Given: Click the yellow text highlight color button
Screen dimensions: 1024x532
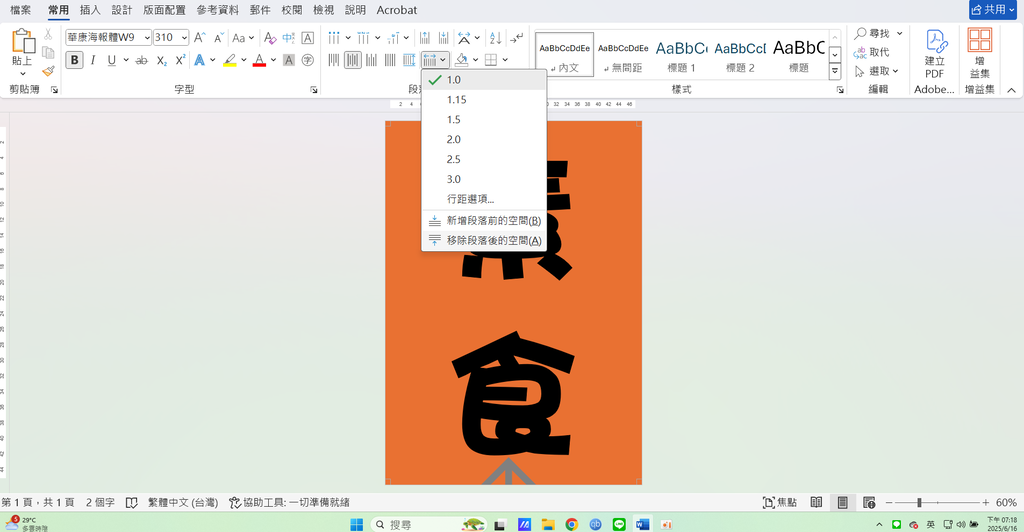Looking at the screenshot, I should 230,60.
